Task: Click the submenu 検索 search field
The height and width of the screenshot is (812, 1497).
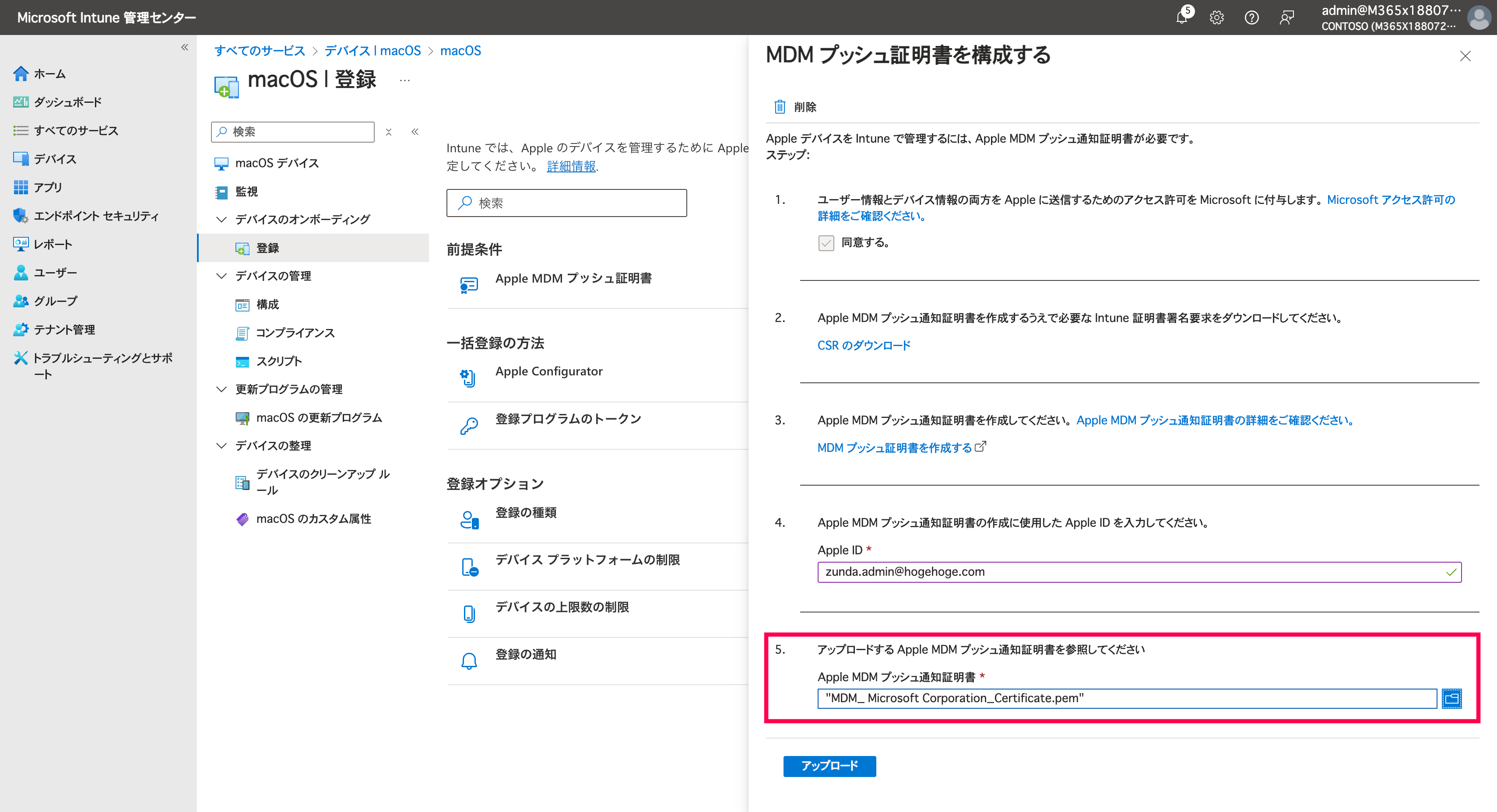Action: tap(292, 132)
